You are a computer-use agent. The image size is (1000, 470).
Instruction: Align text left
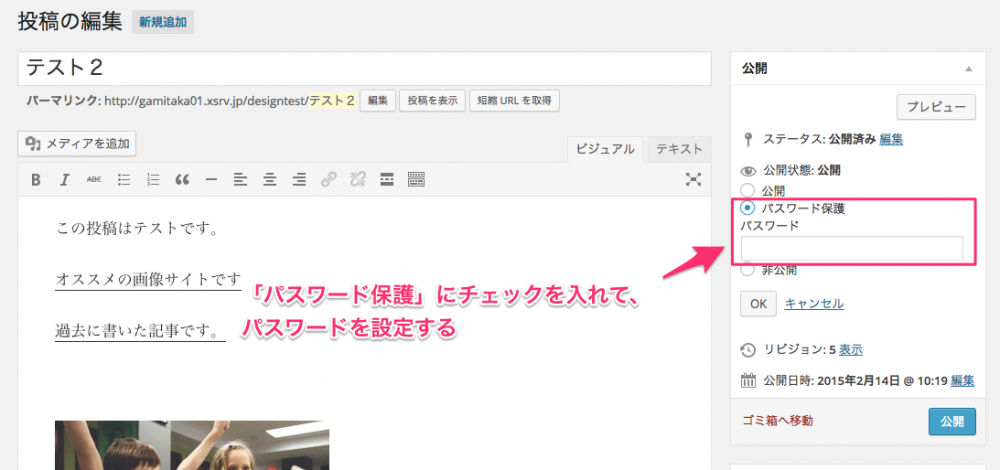click(240, 180)
